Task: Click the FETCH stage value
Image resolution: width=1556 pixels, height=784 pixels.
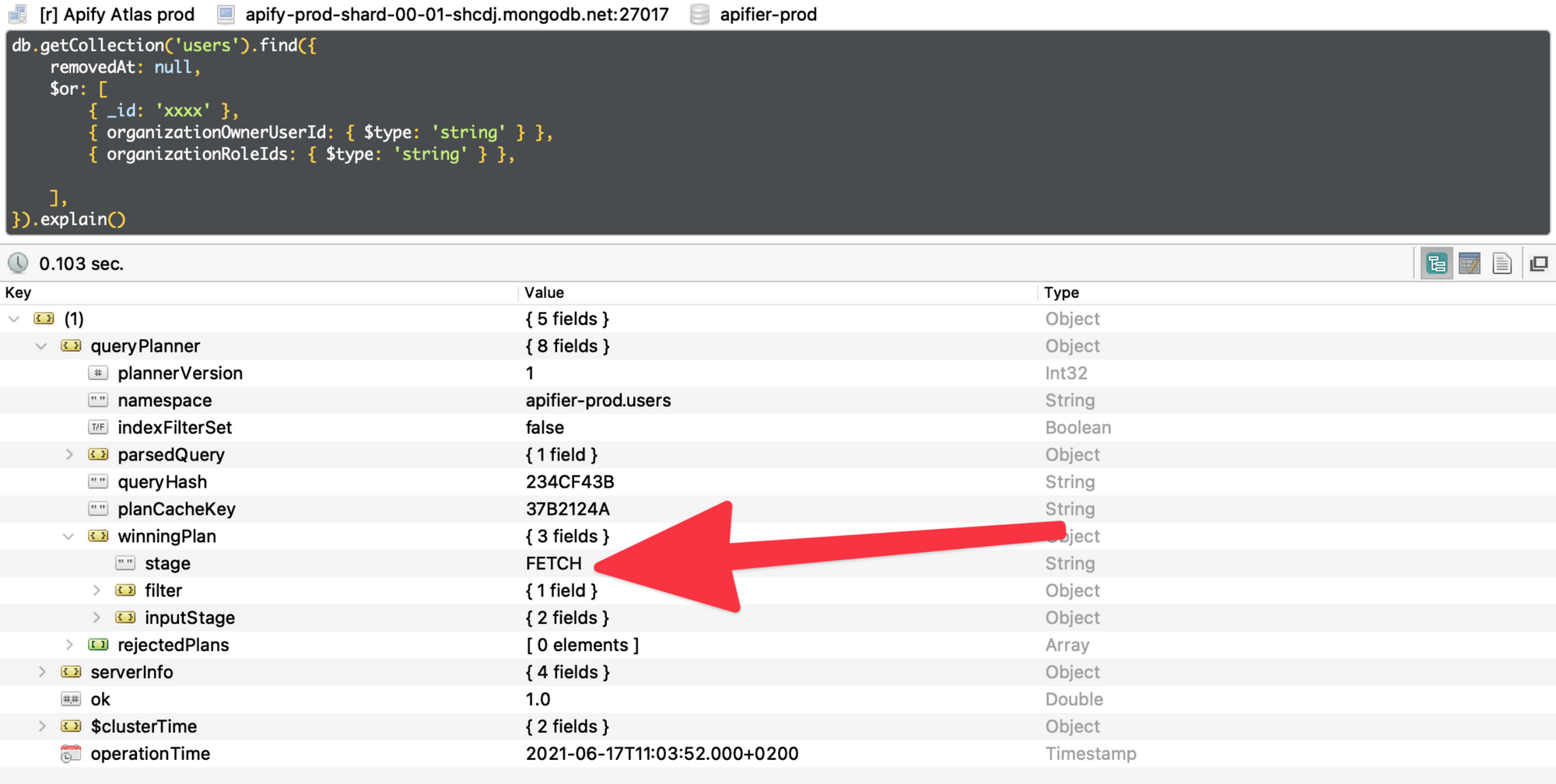Action: coord(553,563)
